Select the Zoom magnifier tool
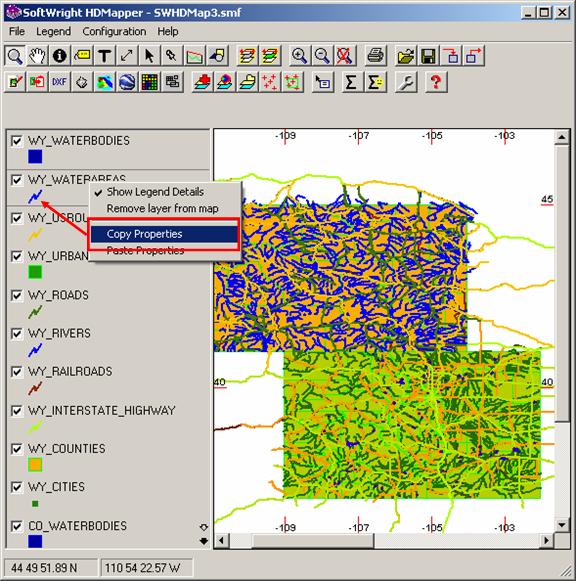576x581 pixels. click(x=15, y=56)
